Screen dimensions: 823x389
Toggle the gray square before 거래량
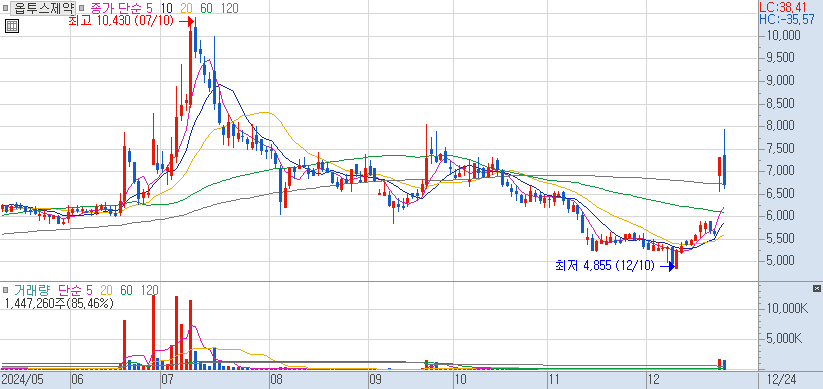5,290
